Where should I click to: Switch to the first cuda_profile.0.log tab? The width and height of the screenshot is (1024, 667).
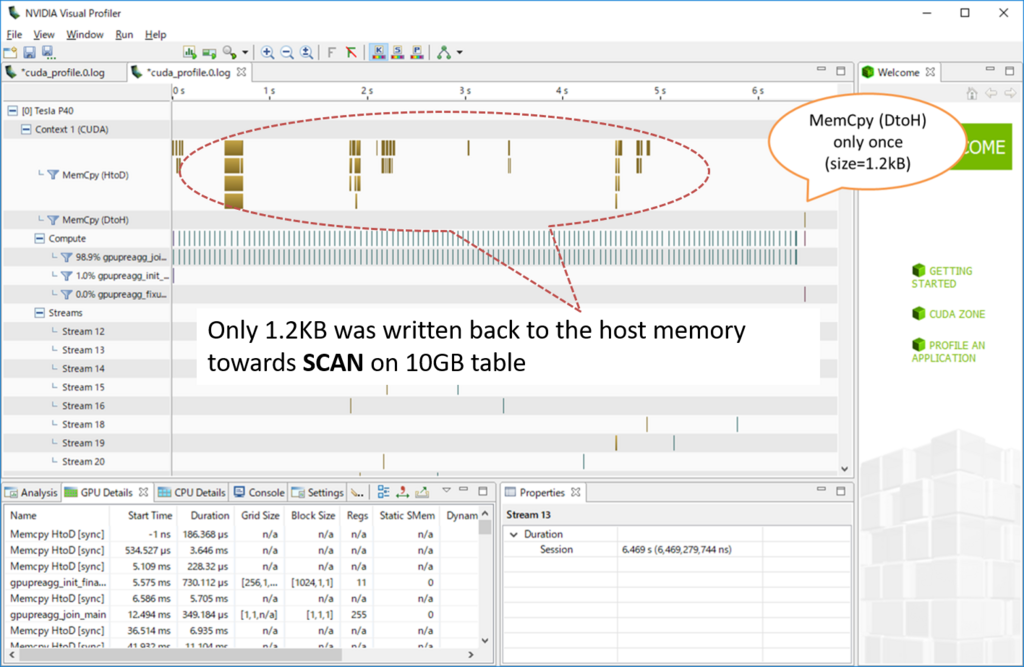(x=63, y=73)
